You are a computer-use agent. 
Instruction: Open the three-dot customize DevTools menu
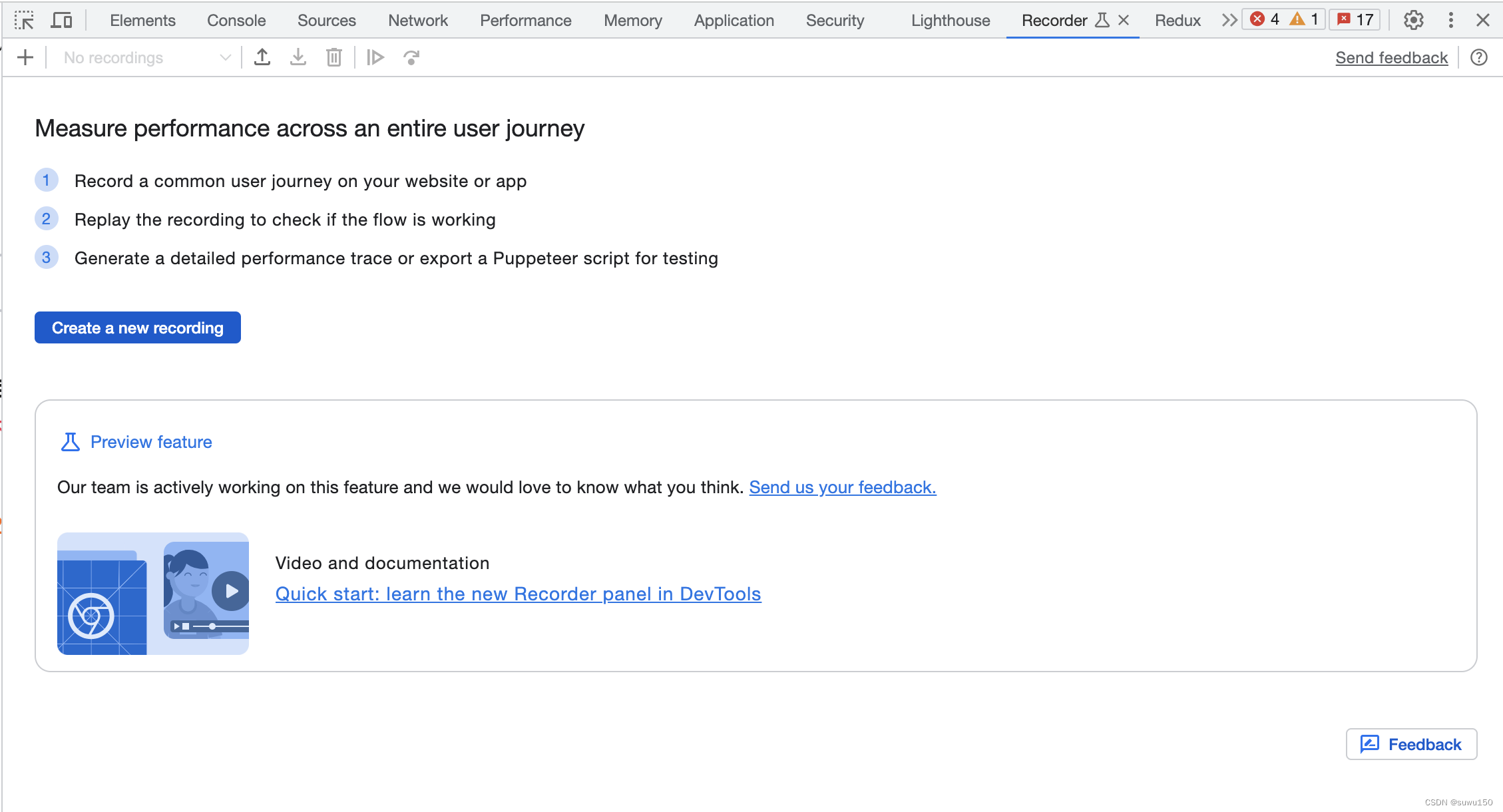coord(1451,20)
